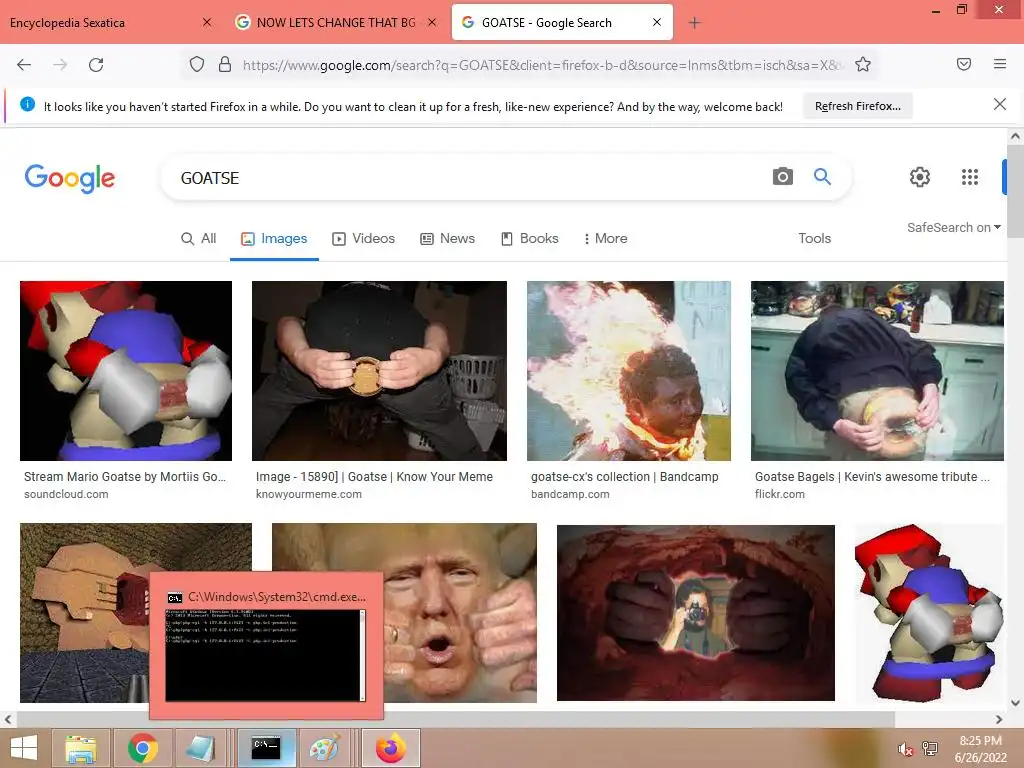The image size is (1024, 768).
Task: Open the Mario figure soundcloud thumbnail
Action: coord(126,371)
